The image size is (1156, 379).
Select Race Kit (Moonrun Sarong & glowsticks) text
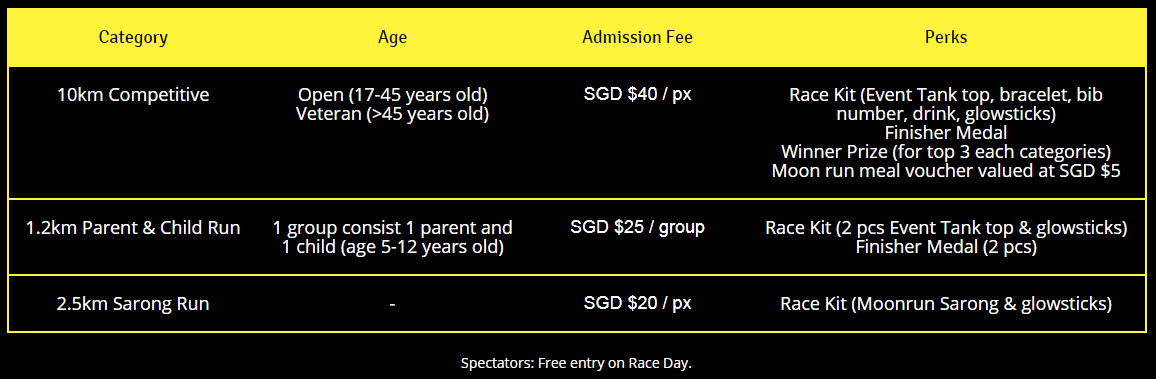pyautogui.click(x=946, y=304)
